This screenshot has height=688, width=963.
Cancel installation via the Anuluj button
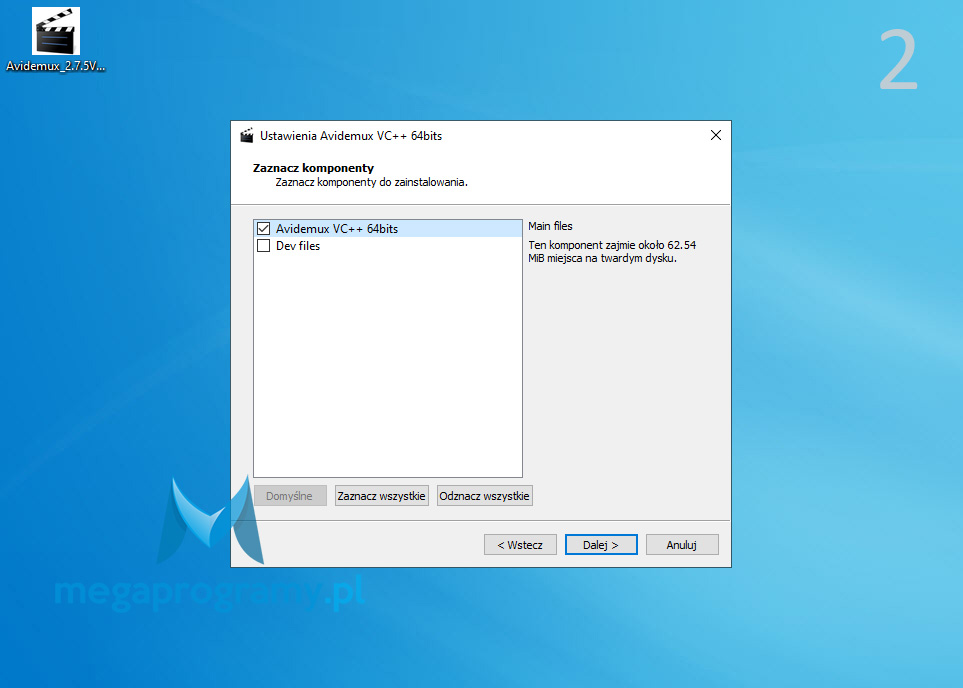[x=682, y=545]
